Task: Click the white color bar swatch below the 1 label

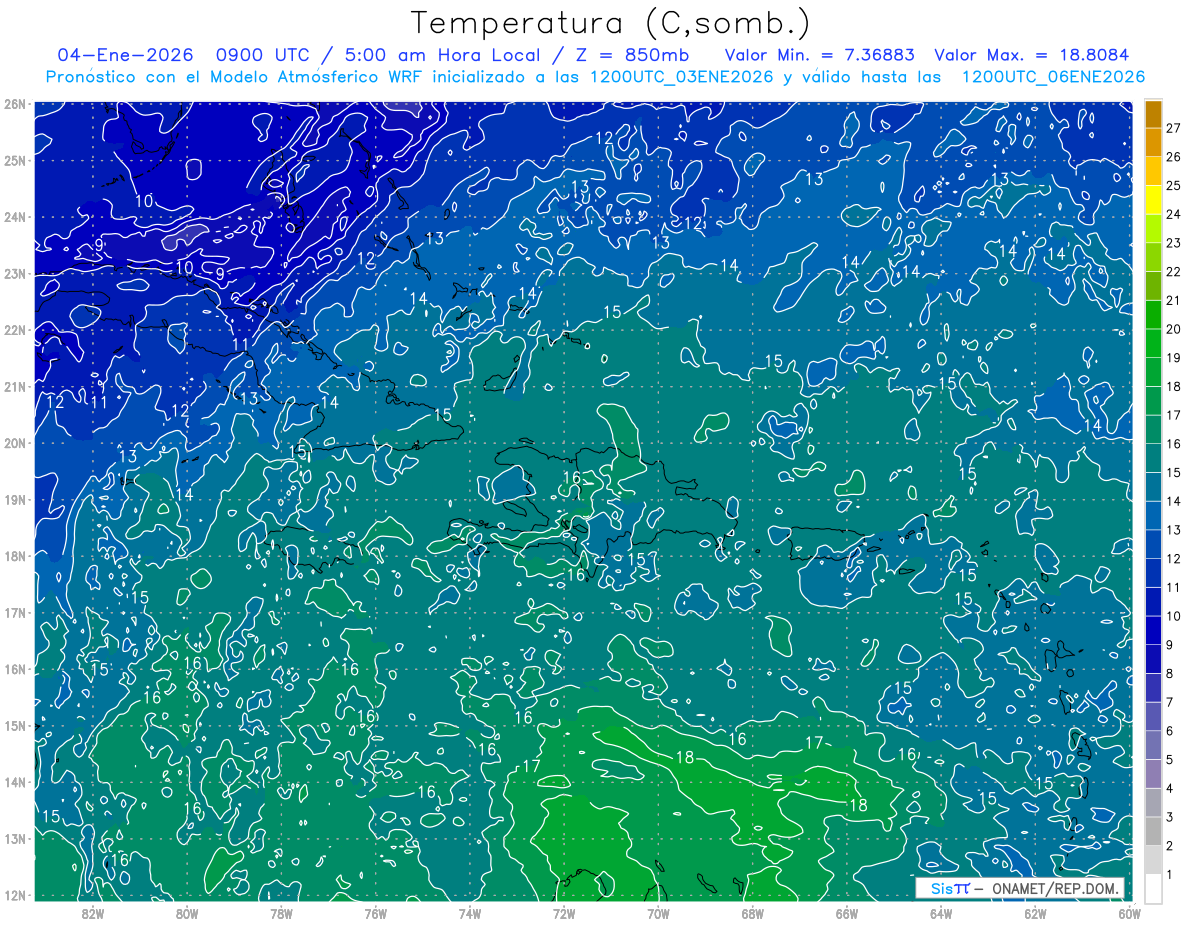Action: [x=1153, y=888]
